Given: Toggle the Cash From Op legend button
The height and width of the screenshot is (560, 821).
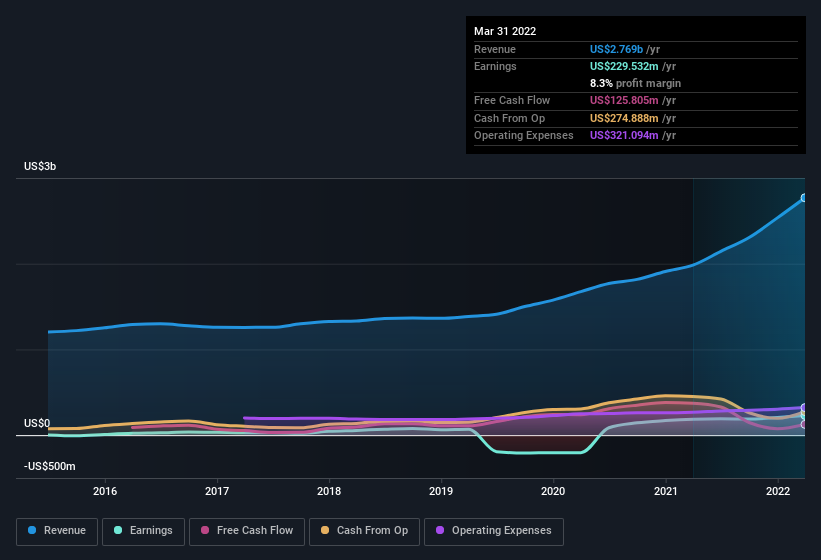Looking at the screenshot, I should (x=364, y=531).
